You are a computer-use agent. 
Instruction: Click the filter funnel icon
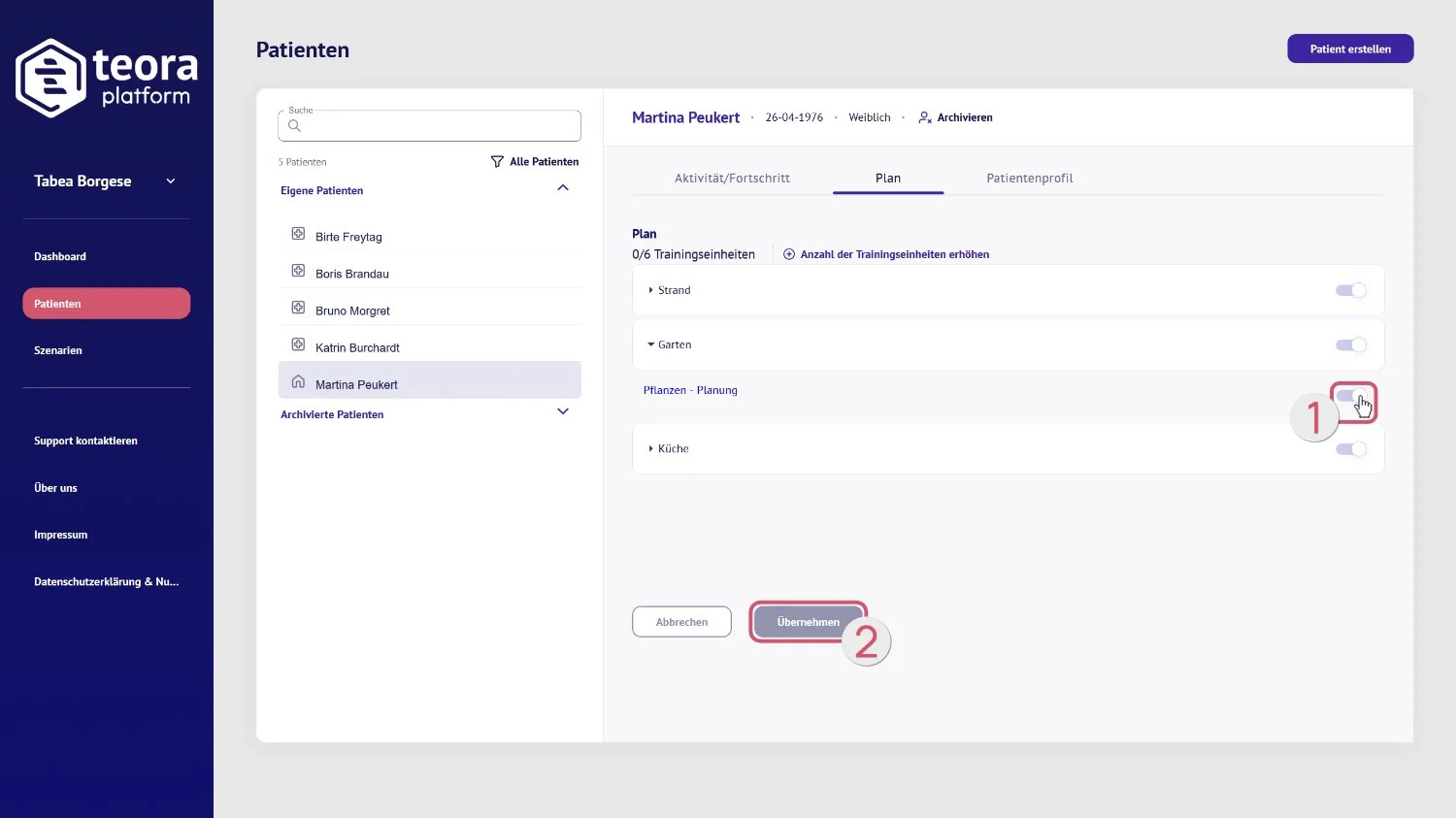point(497,161)
